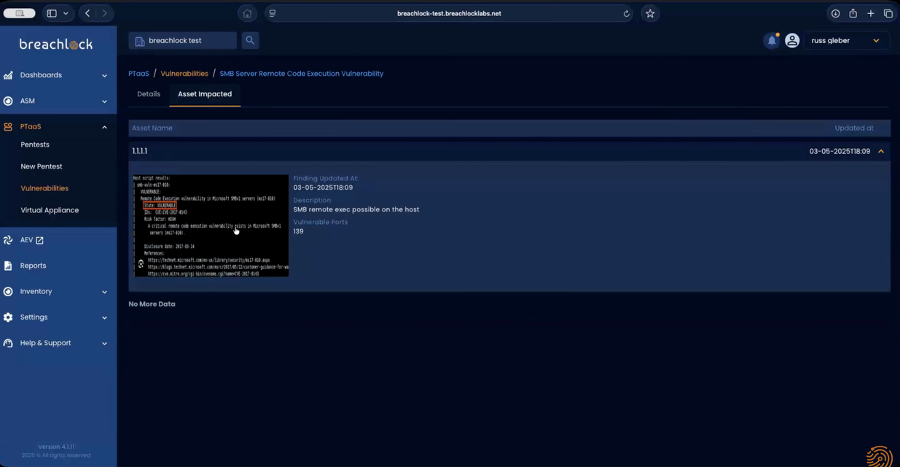The image size is (900, 468).
Task: Click the site settings icon in address bar
Action: [272, 13]
